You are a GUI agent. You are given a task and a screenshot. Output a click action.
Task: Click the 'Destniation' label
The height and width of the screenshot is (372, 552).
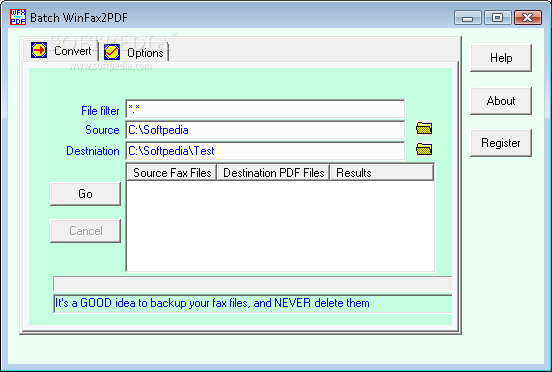pos(93,151)
